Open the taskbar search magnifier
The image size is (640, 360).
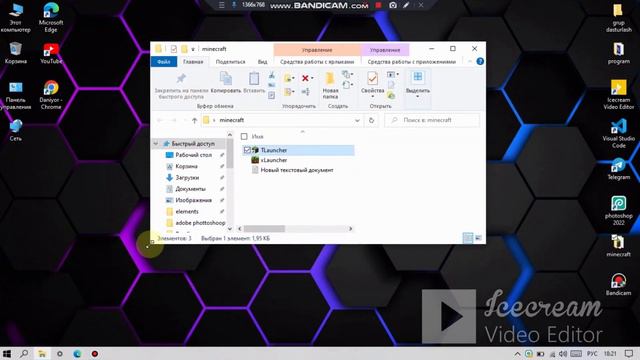click(24, 353)
